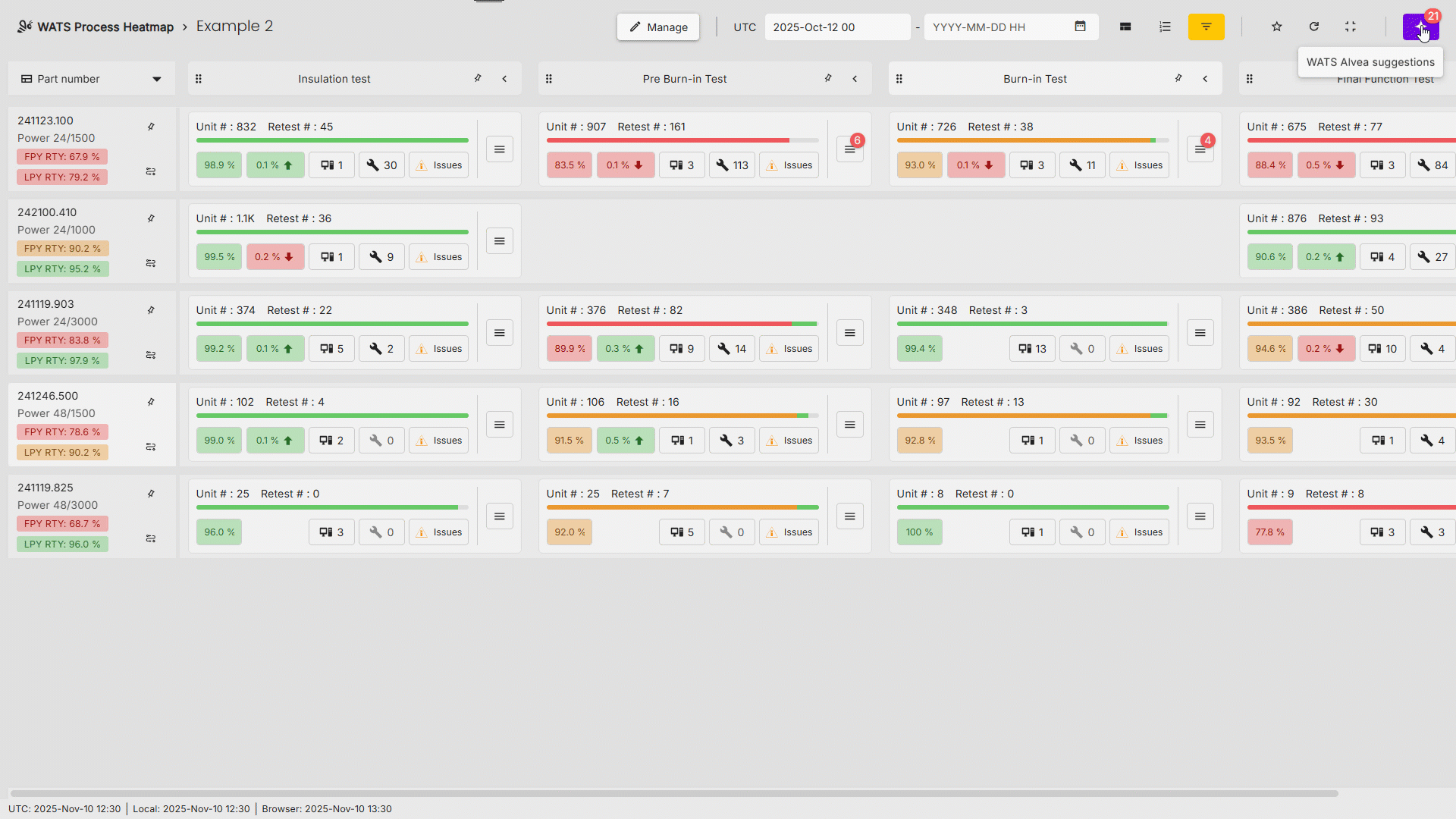
Task: Click station count 5 on 241119.903 Insulation card
Action: (x=331, y=349)
